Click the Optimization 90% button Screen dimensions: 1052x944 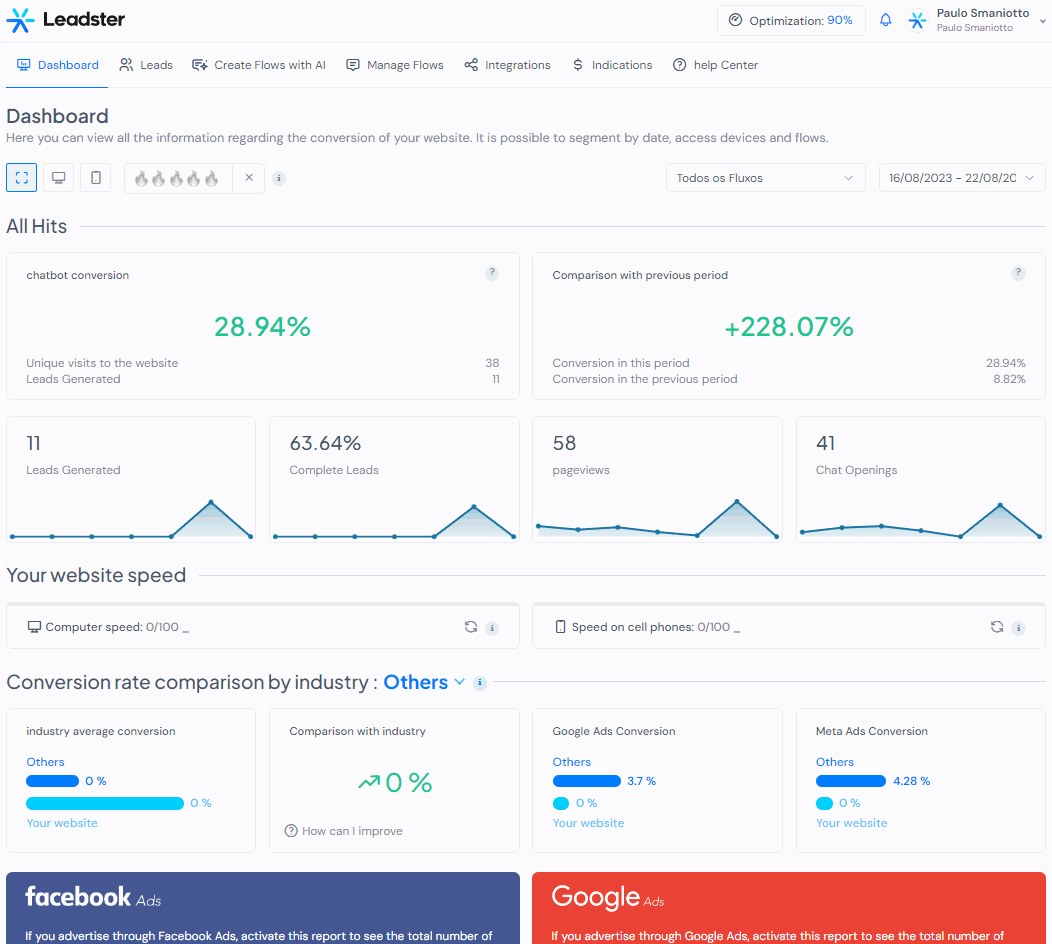pyautogui.click(x=791, y=20)
